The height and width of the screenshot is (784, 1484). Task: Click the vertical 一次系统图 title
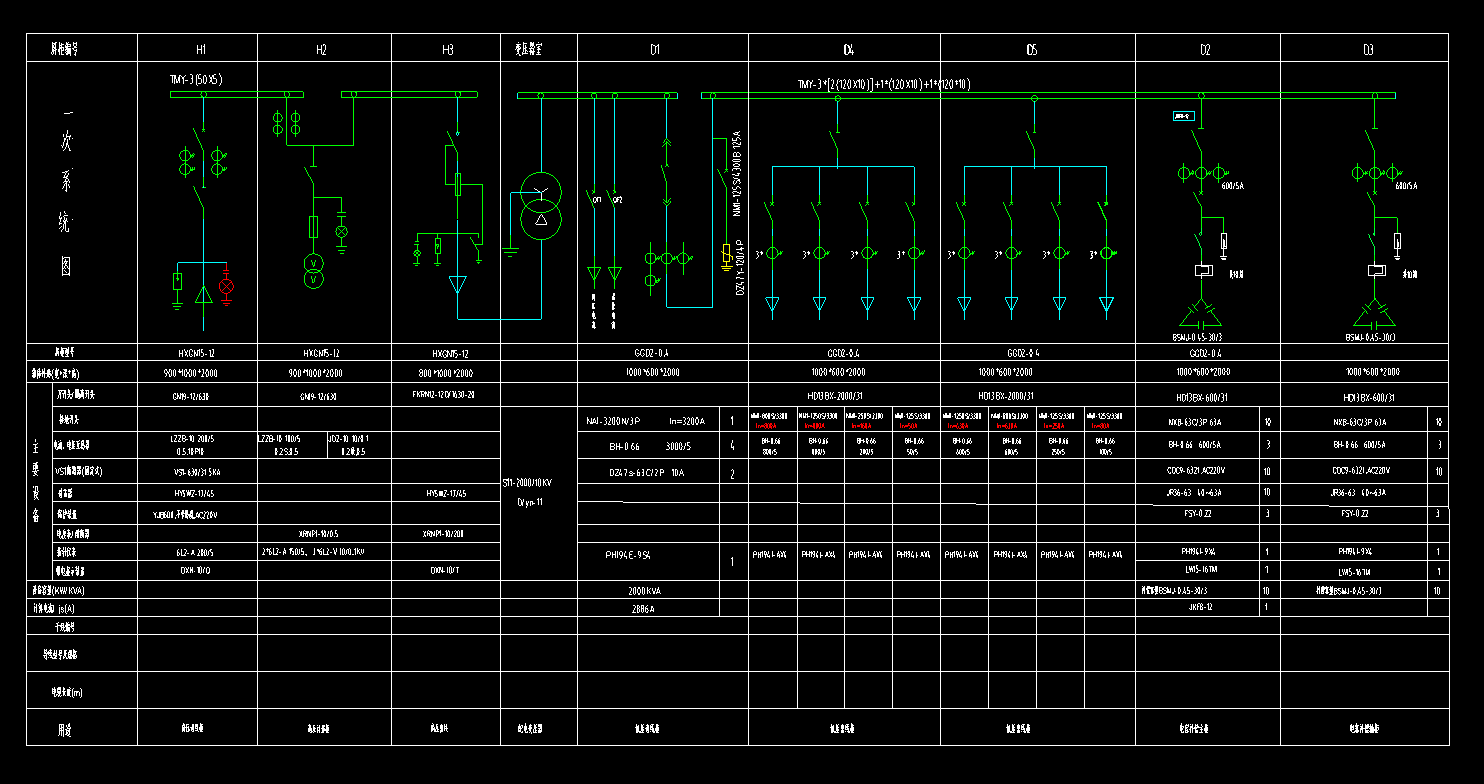pyautogui.click(x=65, y=193)
